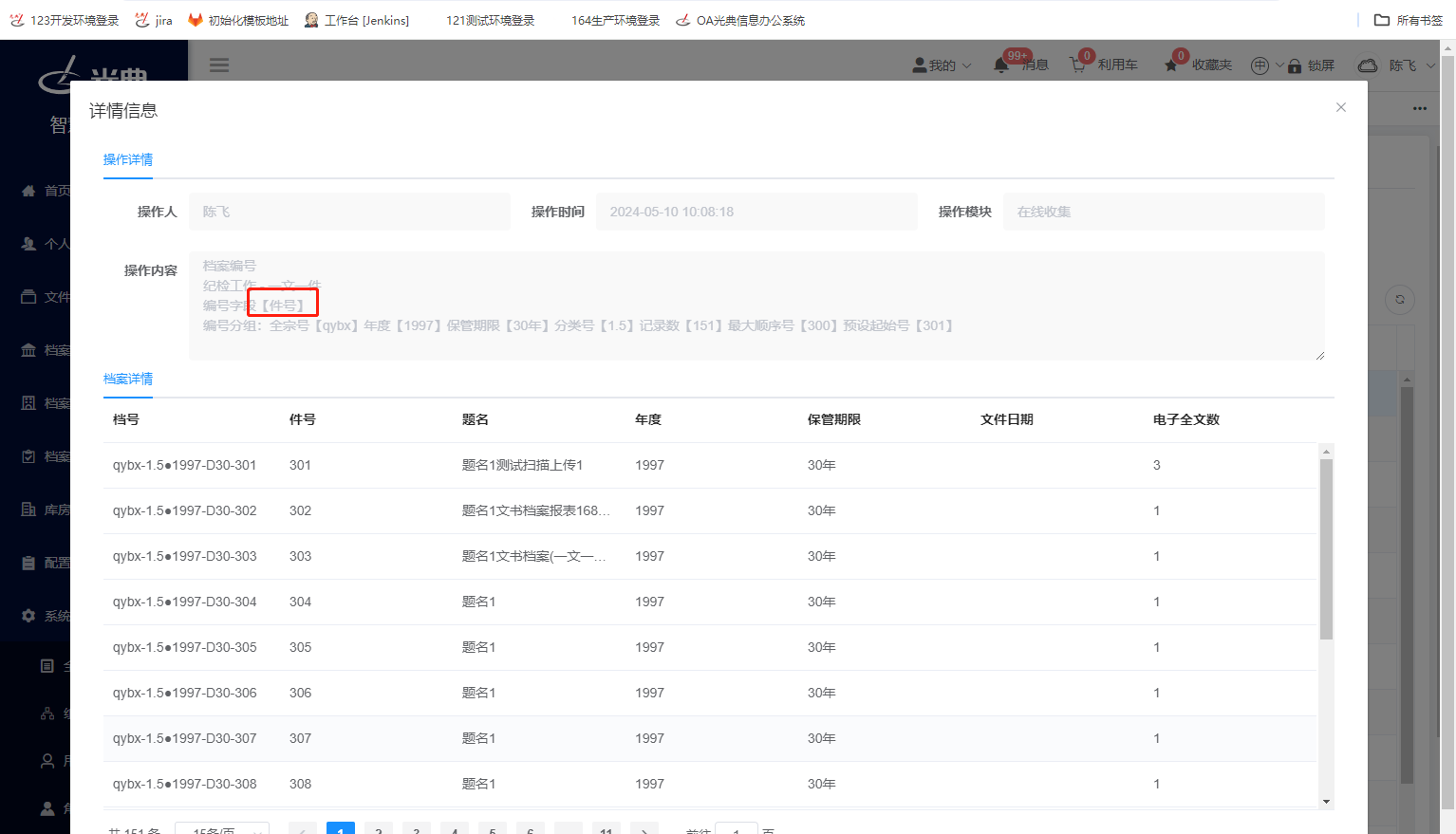The image size is (1456, 834).
Task: Click the 操作内容 text area
Action: (756, 306)
